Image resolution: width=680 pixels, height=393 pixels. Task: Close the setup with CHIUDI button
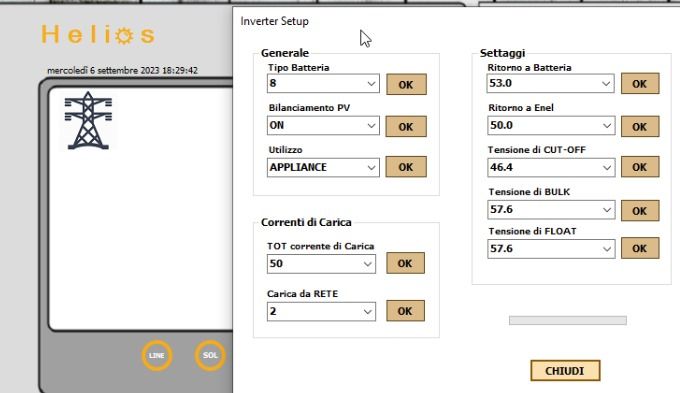(x=565, y=371)
